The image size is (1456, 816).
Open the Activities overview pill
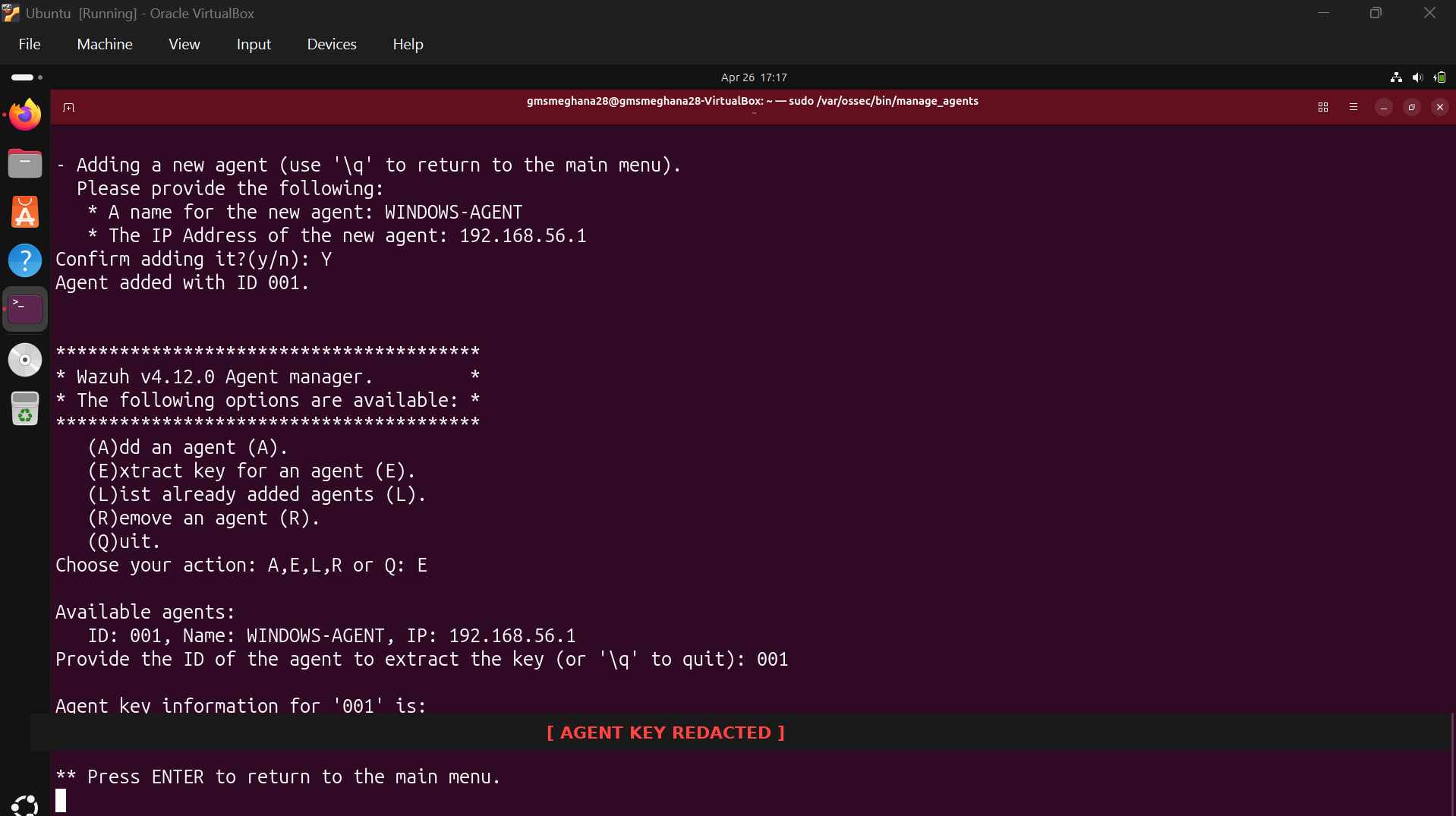(x=27, y=77)
